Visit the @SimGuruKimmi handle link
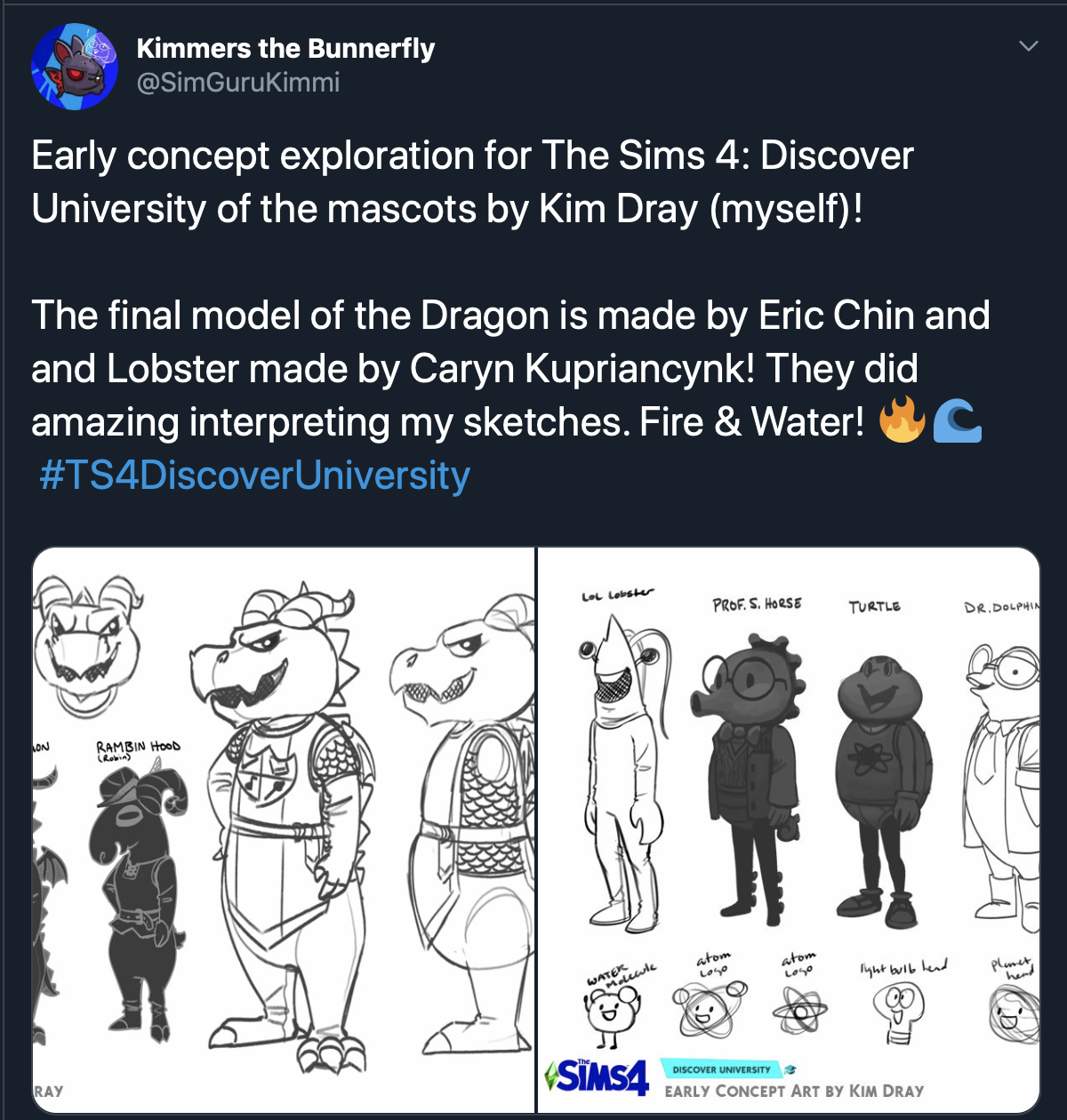Image resolution: width=1067 pixels, height=1120 pixels. click(x=237, y=83)
